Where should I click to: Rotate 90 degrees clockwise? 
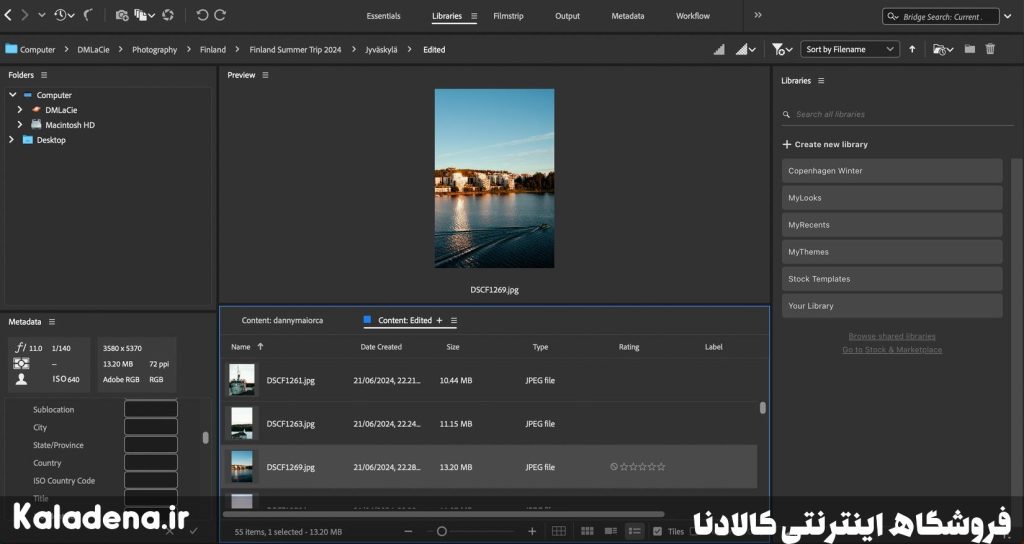click(x=220, y=15)
